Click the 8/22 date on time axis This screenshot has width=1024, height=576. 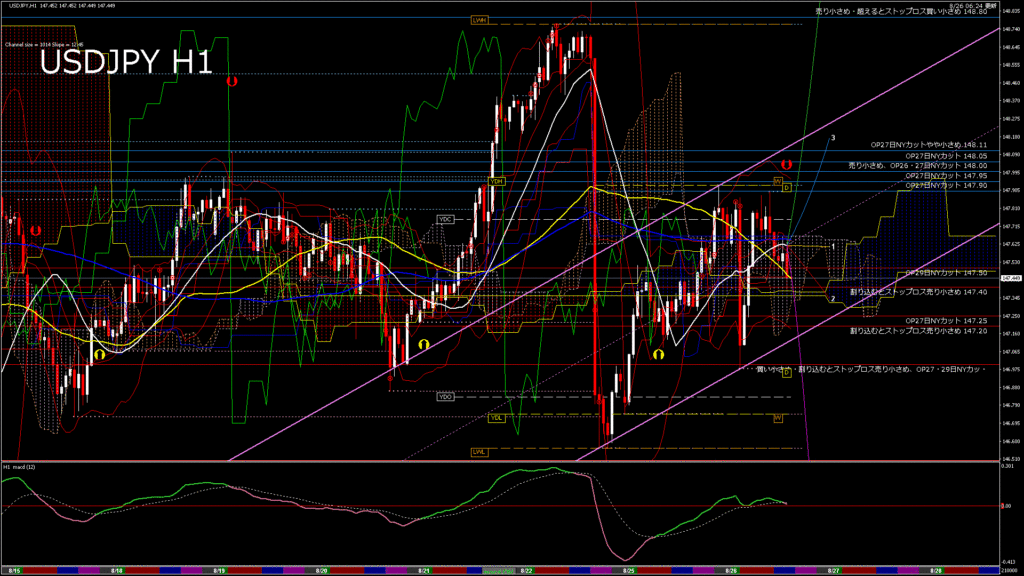(526, 568)
